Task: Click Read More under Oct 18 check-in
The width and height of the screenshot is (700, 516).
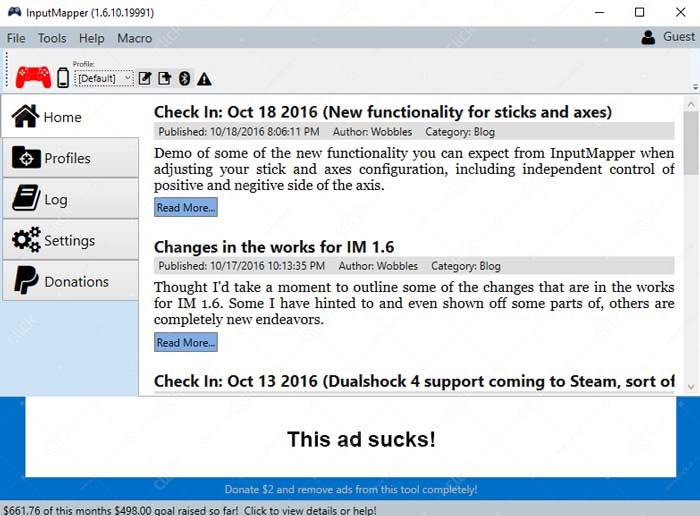Action: (185, 208)
